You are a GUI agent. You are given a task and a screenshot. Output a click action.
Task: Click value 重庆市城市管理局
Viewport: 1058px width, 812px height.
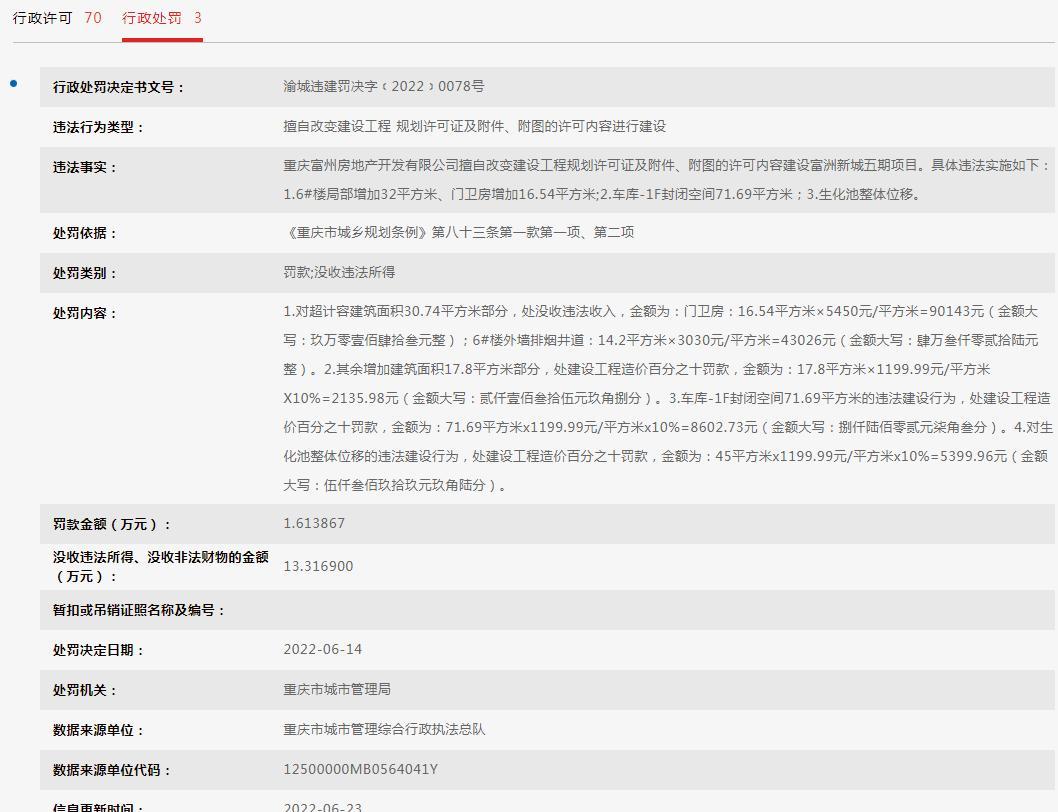337,689
